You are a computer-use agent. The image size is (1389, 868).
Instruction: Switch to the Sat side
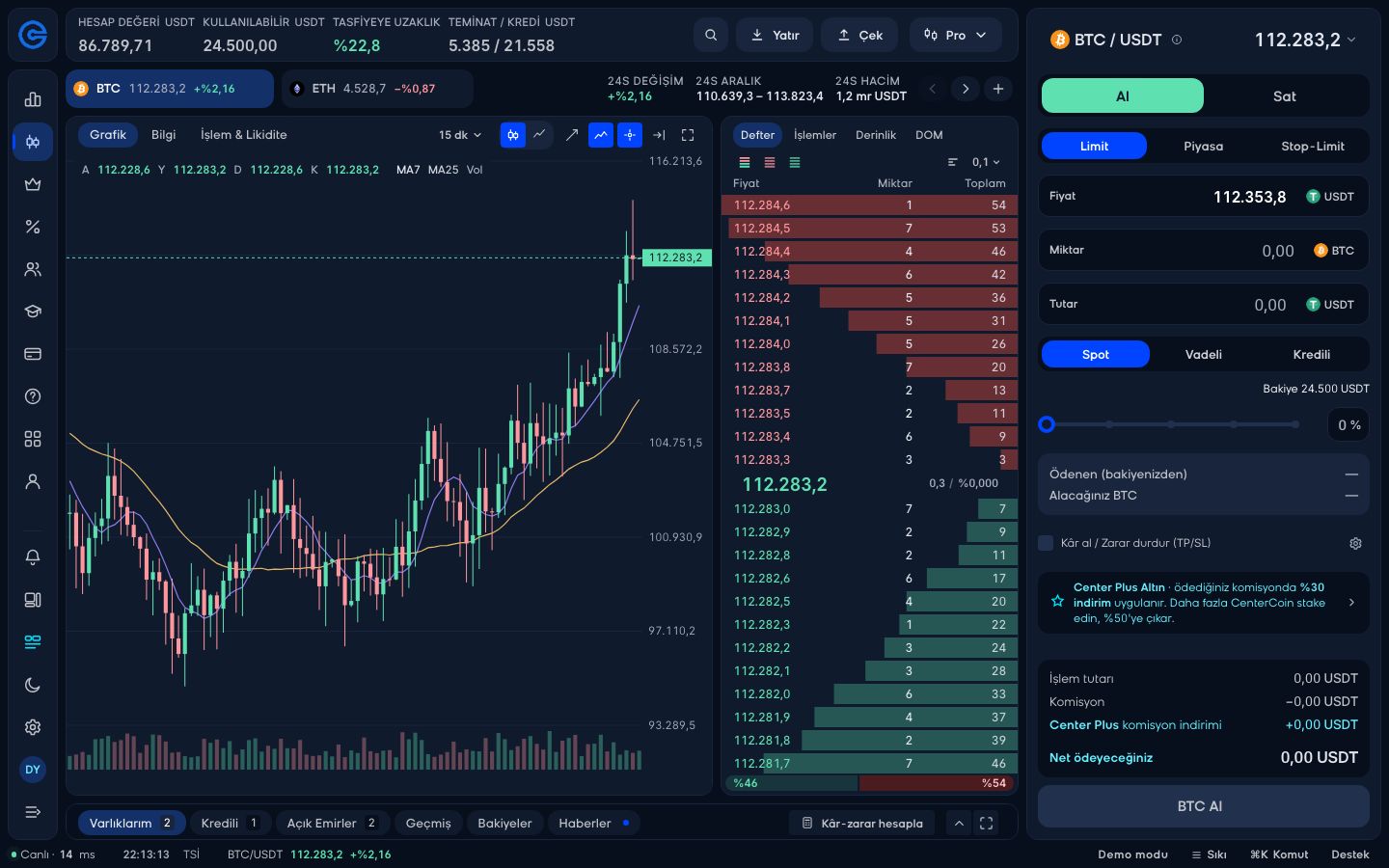pos(1285,96)
